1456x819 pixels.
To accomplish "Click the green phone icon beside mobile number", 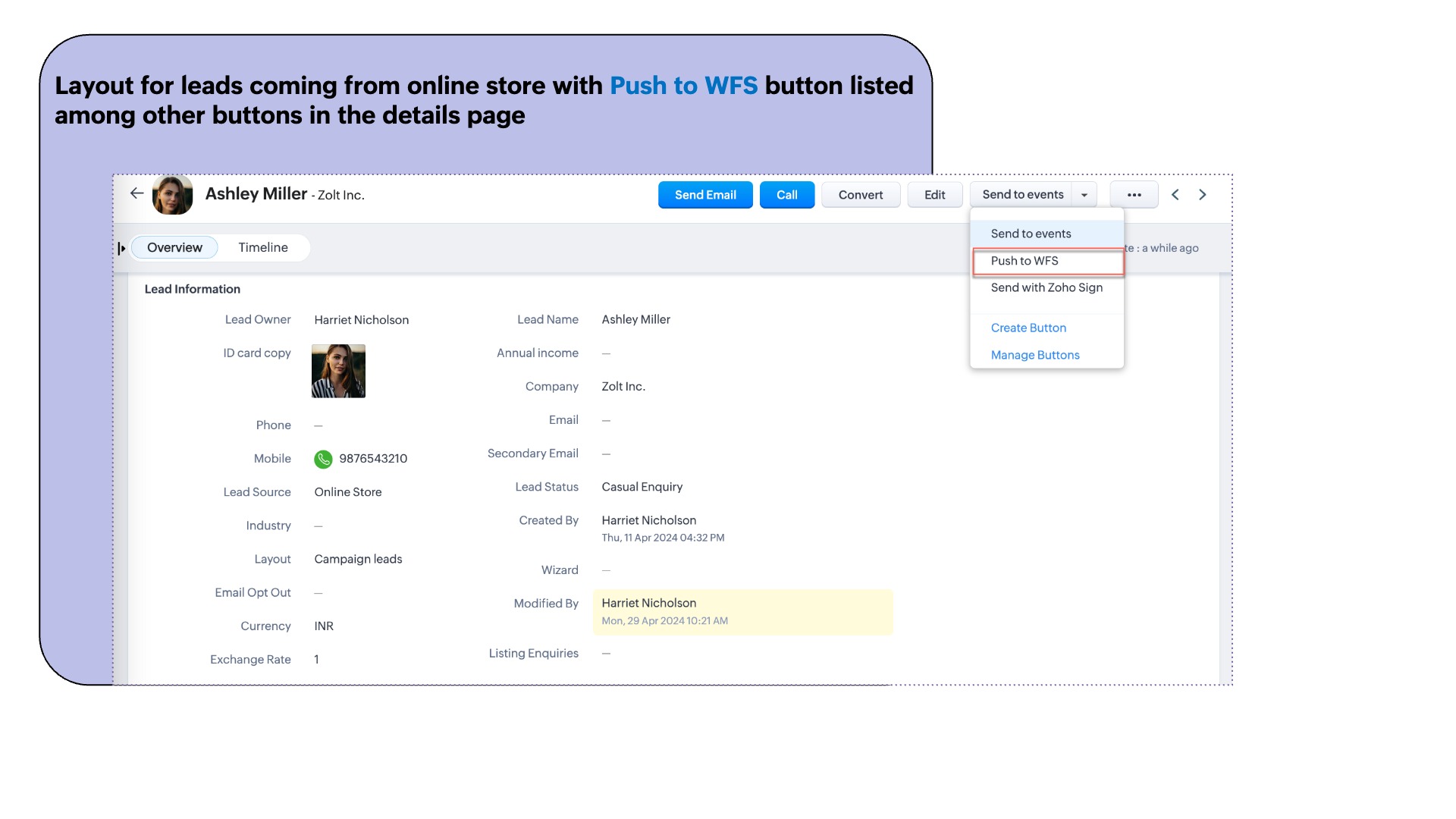I will pyautogui.click(x=323, y=459).
